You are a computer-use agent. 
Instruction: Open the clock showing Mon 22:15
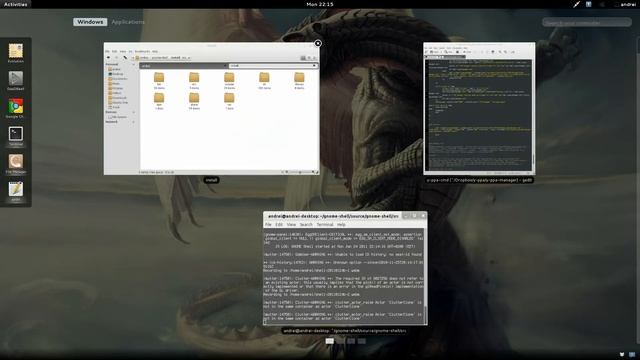click(320, 4)
